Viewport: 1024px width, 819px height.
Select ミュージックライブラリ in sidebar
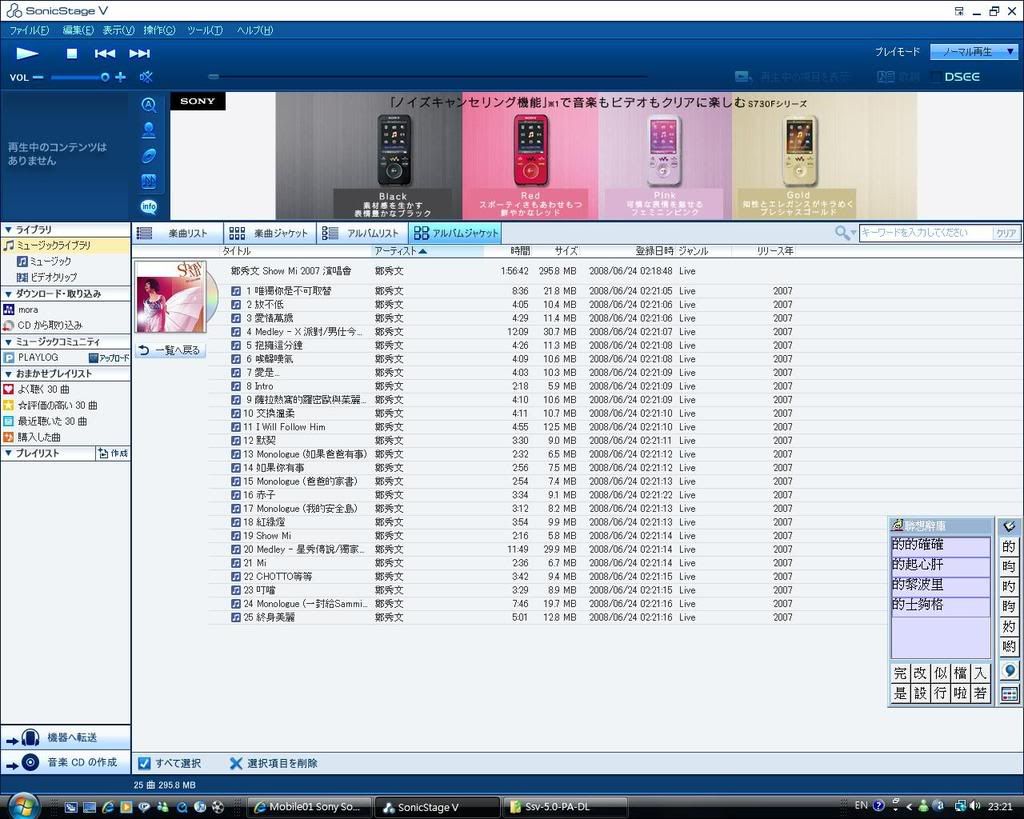pos(65,246)
